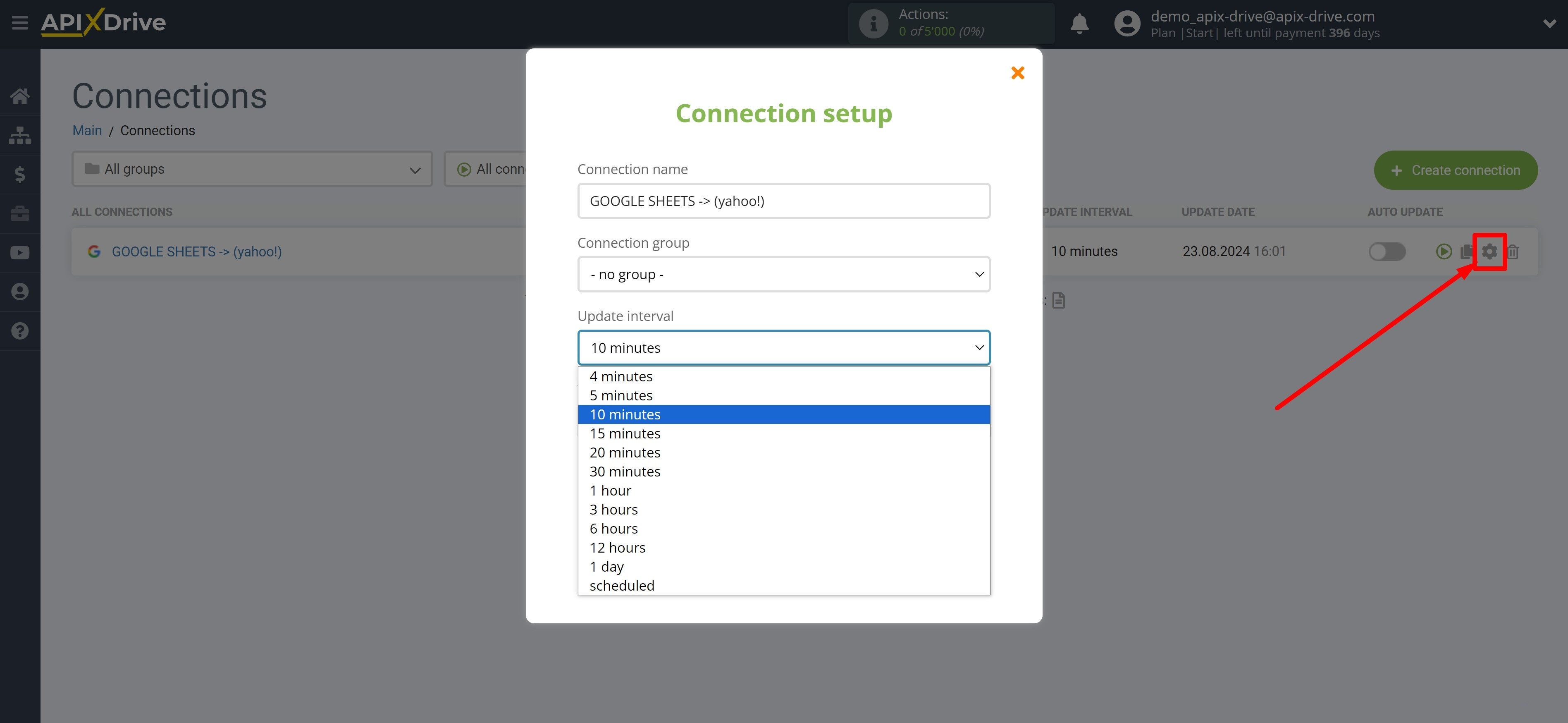Image resolution: width=1568 pixels, height=723 pixels.
Task: Click the Create connection button
Action: click(x=1457, y=170)
